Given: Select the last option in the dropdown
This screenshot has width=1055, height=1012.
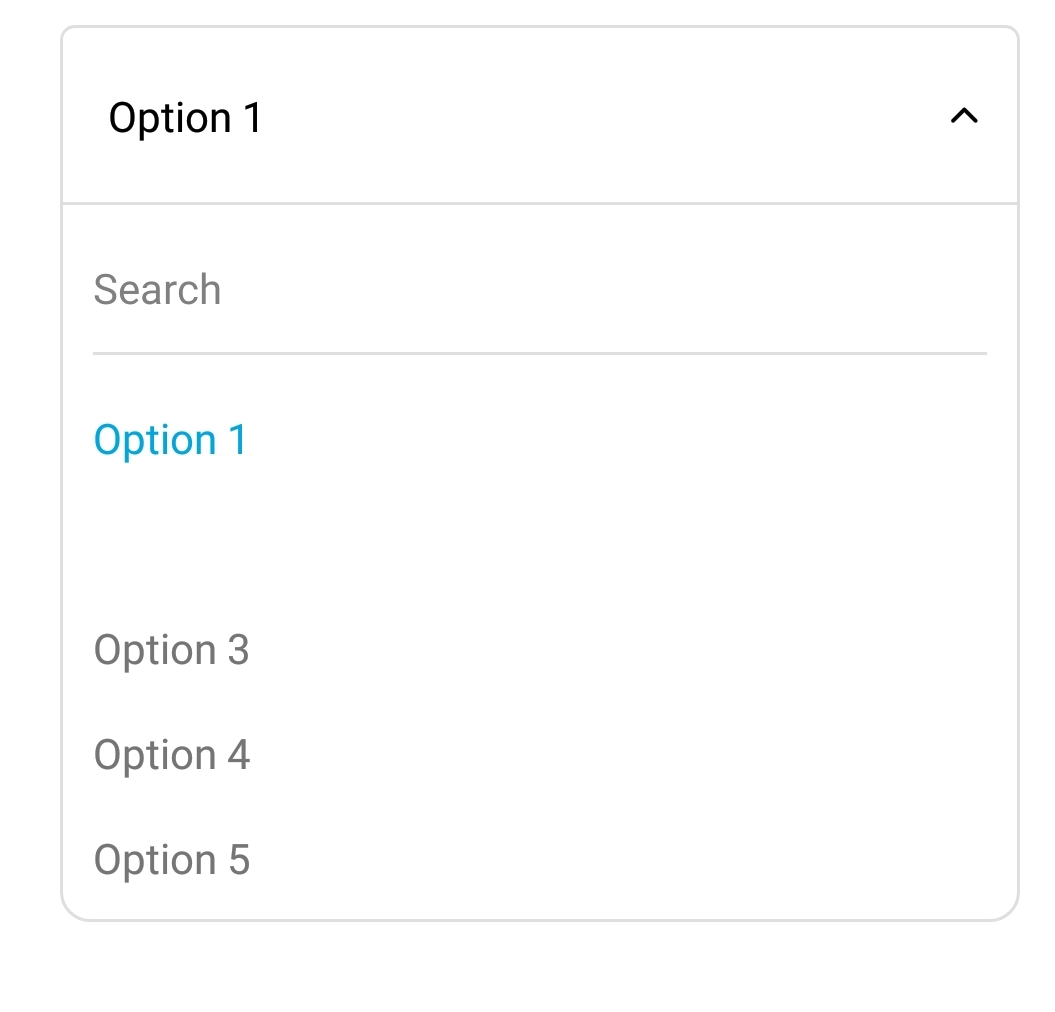Looking at the screenshot, I should click(170, 860).
